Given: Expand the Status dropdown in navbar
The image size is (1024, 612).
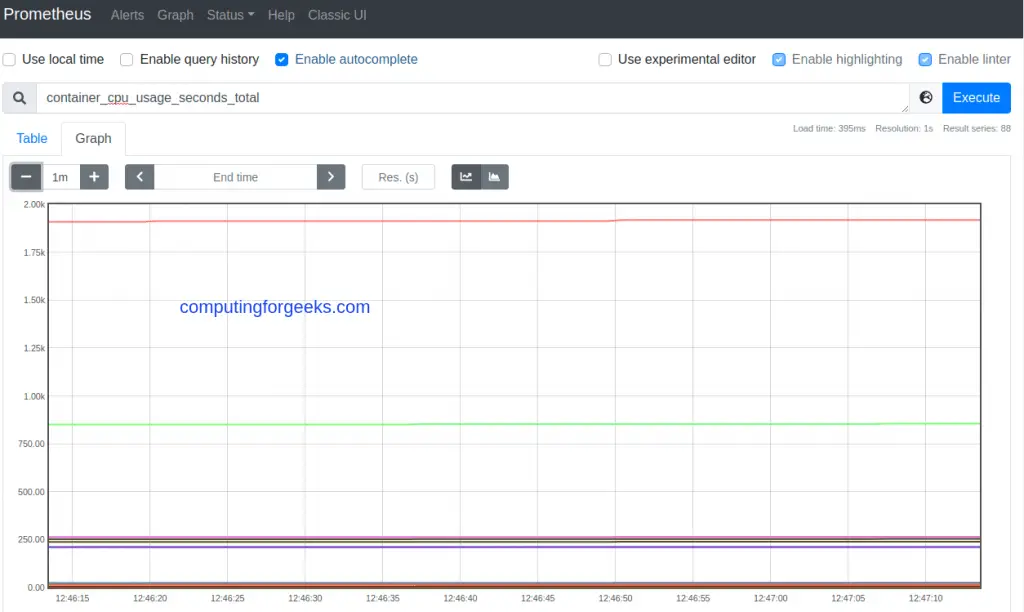Looking at the screenshot, I should (x=231, y=15).
